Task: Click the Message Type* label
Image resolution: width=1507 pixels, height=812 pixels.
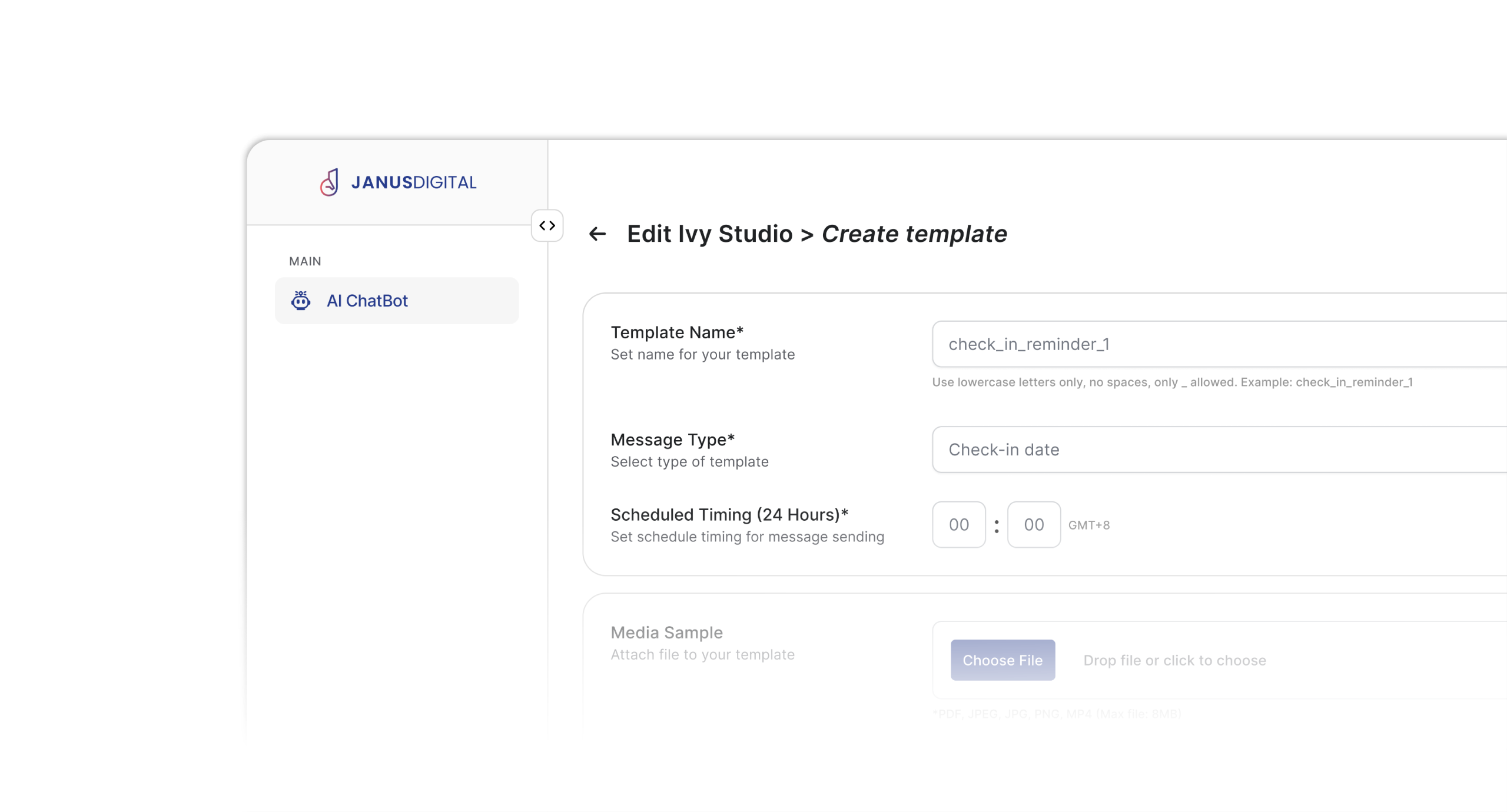Action: tap(672, 440)
